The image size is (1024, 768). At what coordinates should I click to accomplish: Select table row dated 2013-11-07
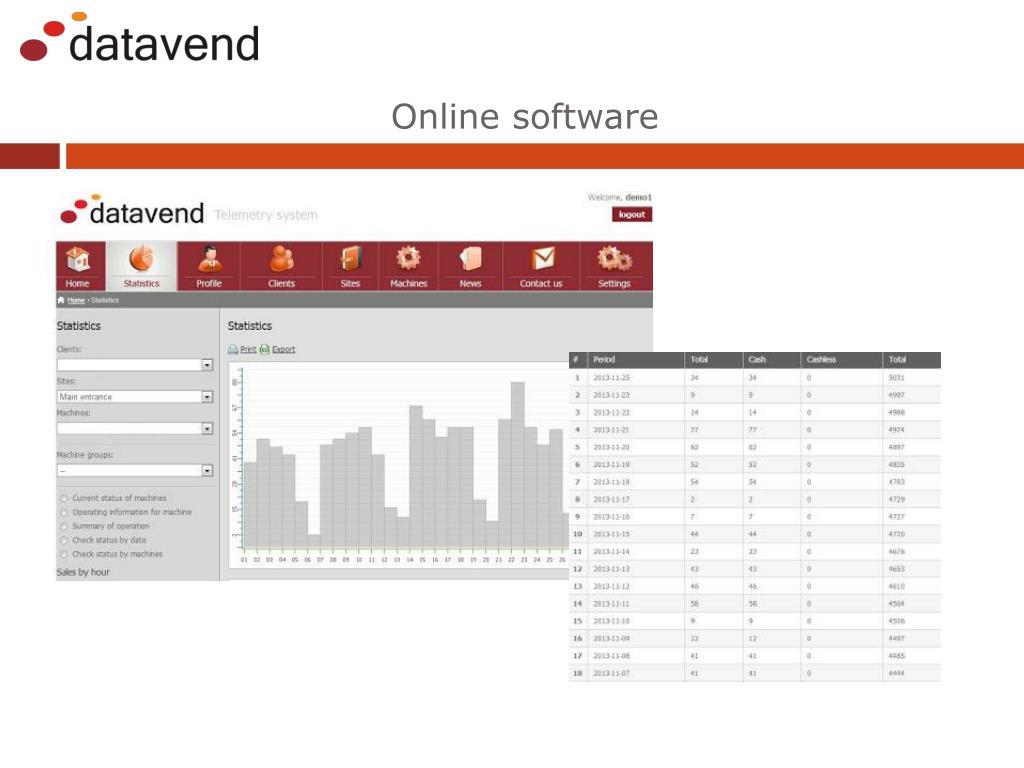[x=755, y=673]
